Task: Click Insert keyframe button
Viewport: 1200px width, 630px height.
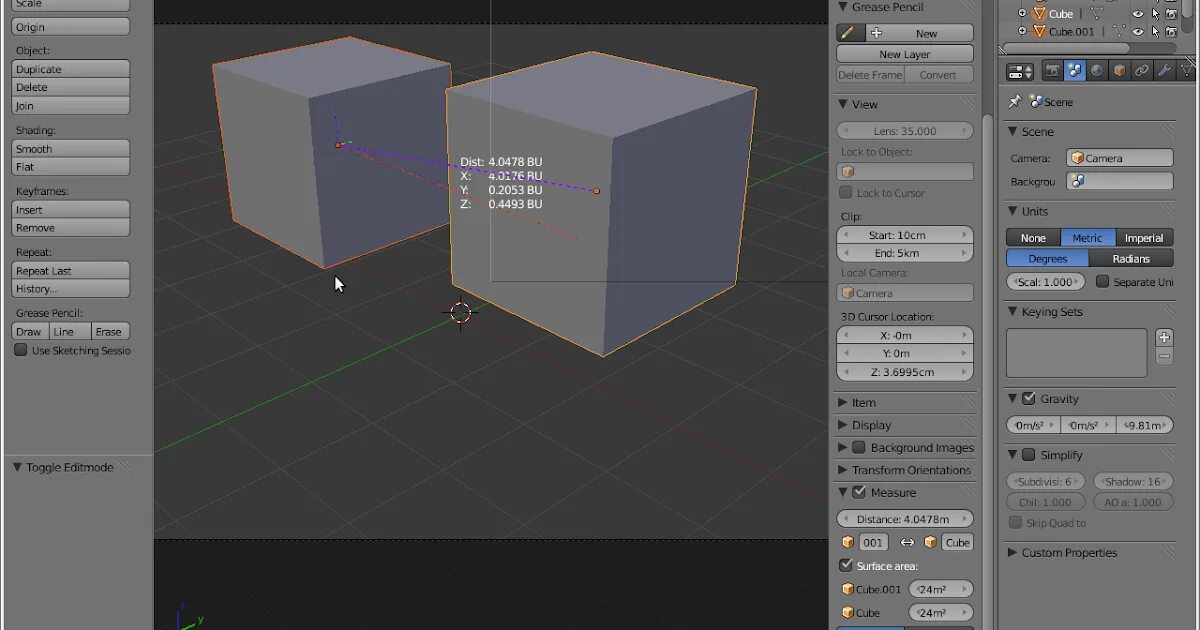Action: [71, 210]
